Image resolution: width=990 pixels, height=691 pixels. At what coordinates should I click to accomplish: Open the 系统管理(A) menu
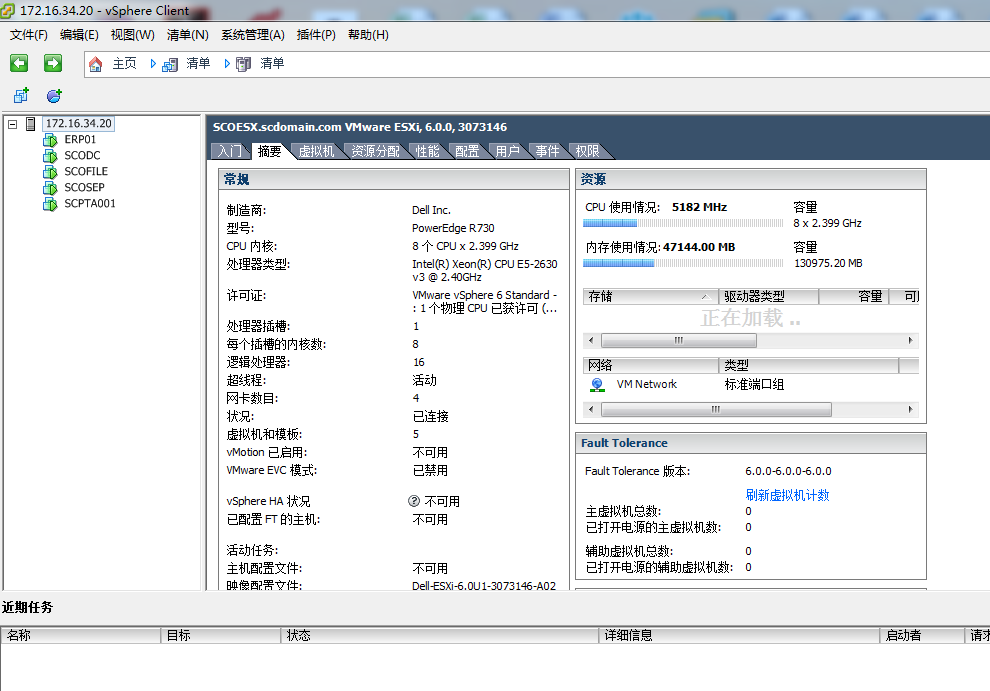tap(253, 35)
